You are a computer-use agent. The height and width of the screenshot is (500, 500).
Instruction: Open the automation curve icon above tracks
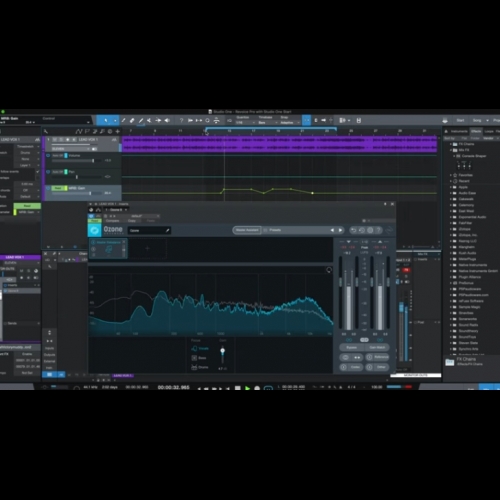(x=79, y=131)
